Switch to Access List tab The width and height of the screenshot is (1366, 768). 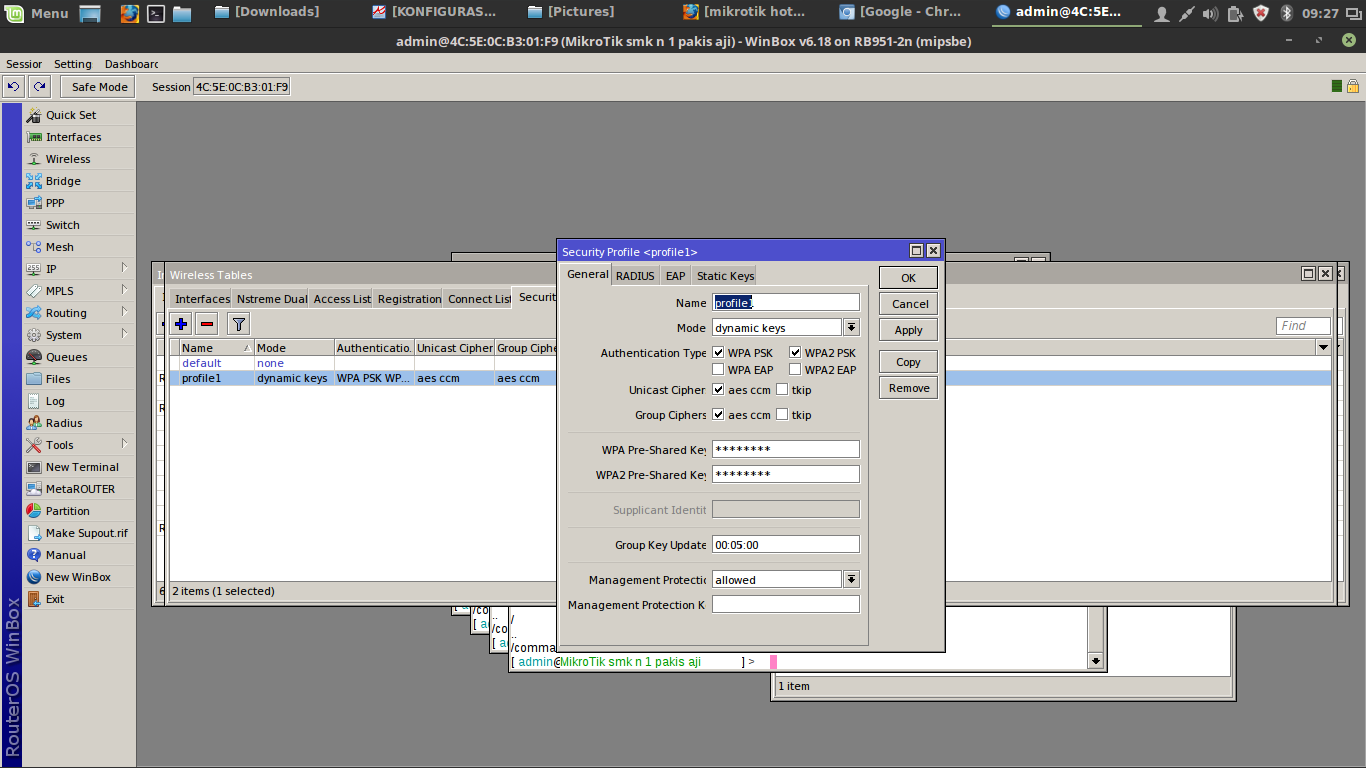coord(342,299)
